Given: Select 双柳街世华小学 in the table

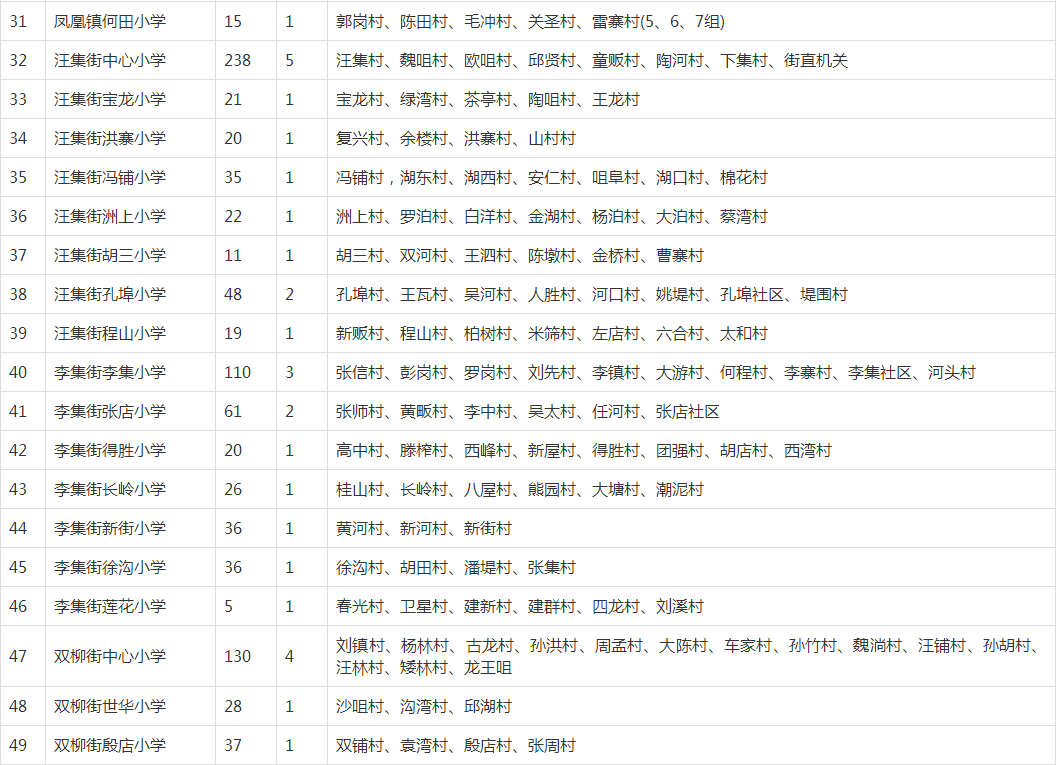Looking at the screenshot, I should click(x=110, y=706).
